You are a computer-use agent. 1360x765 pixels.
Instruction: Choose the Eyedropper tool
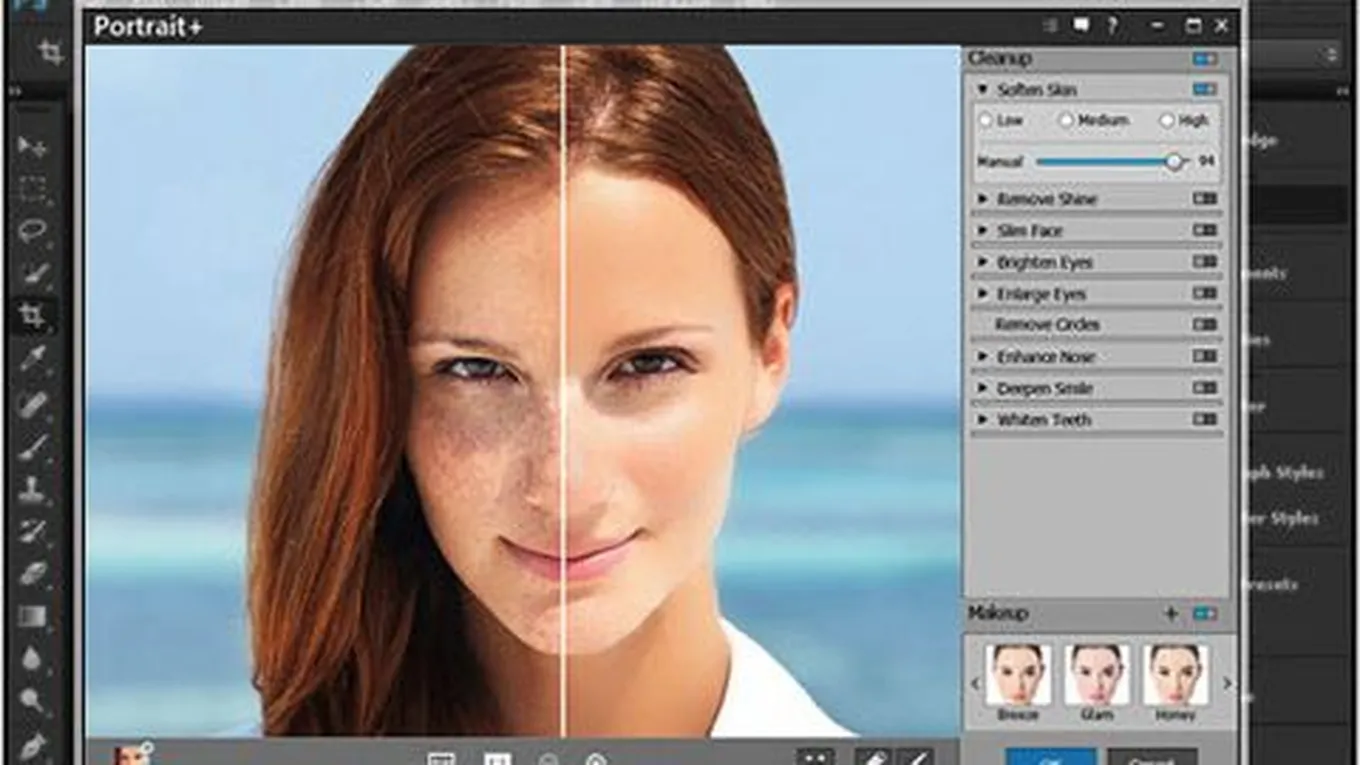click(32, 359)
